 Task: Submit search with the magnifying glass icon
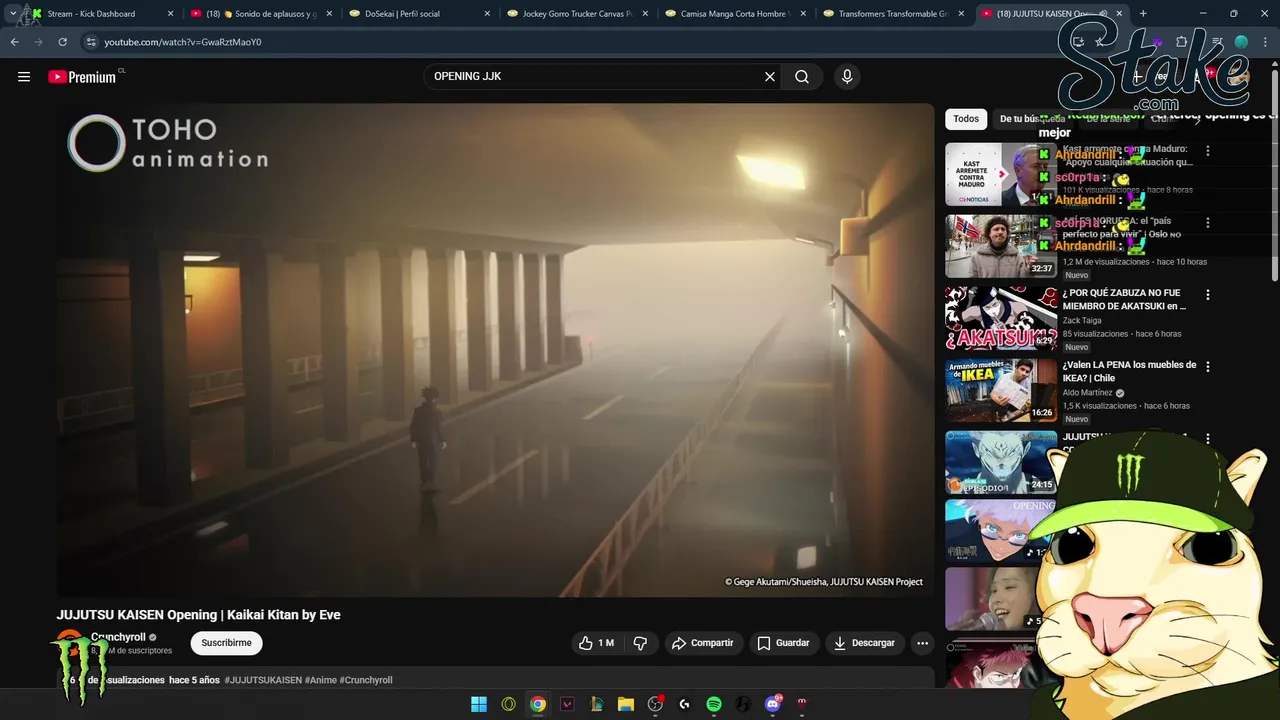tap(802, 77)
